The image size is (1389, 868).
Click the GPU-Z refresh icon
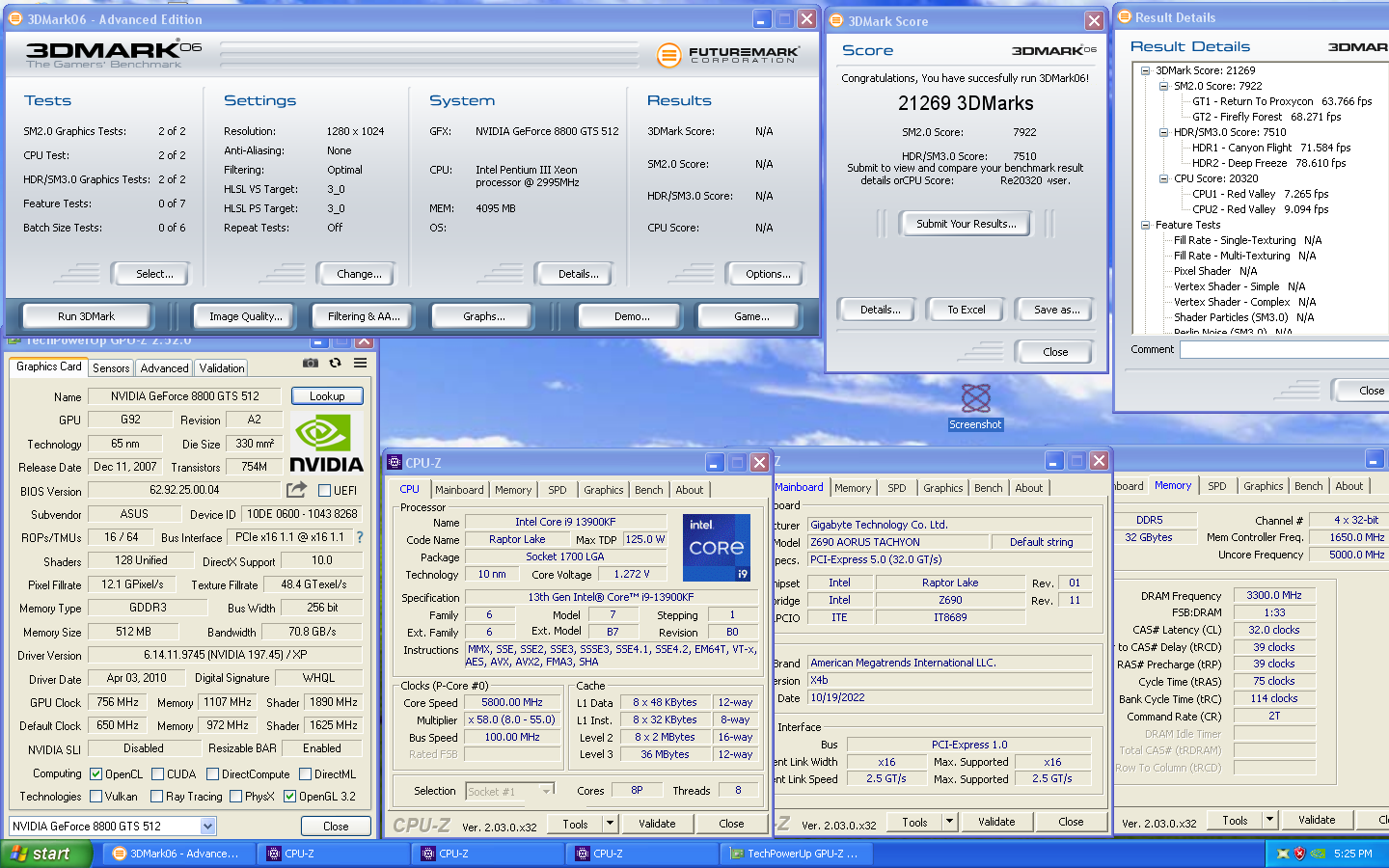[335, 364]
